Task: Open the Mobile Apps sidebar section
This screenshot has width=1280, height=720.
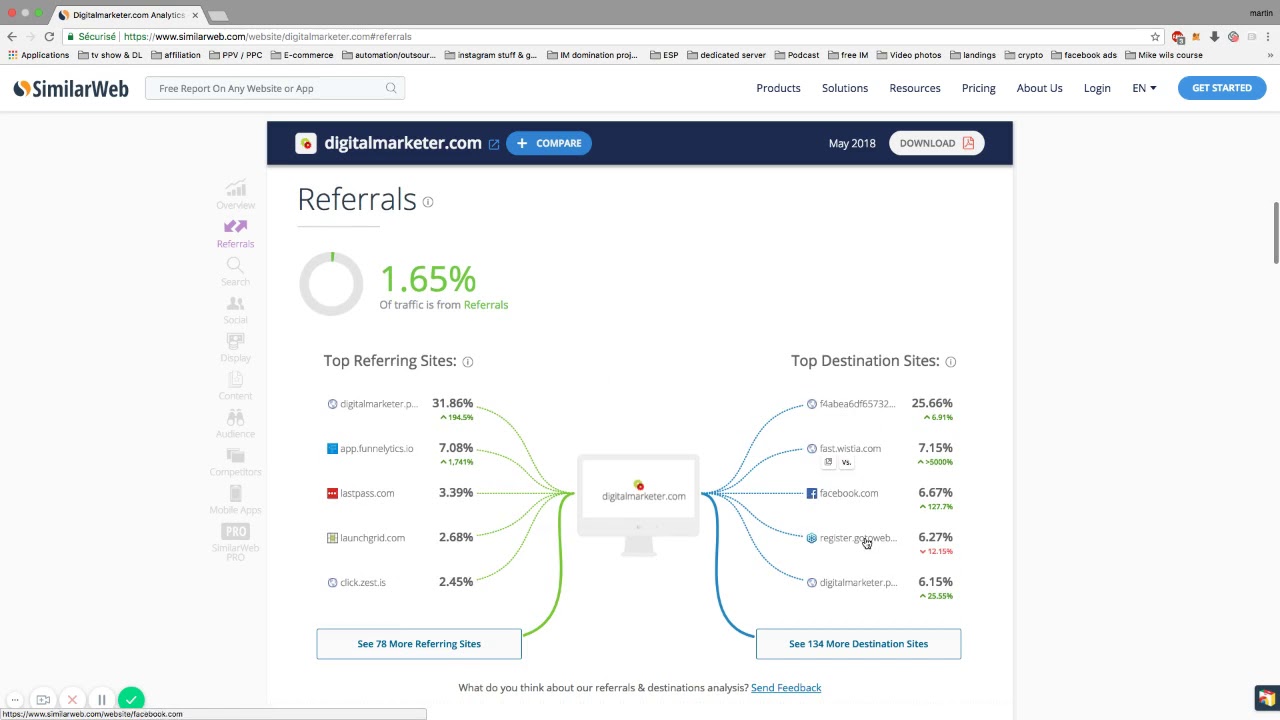Action: pos(235,500)
